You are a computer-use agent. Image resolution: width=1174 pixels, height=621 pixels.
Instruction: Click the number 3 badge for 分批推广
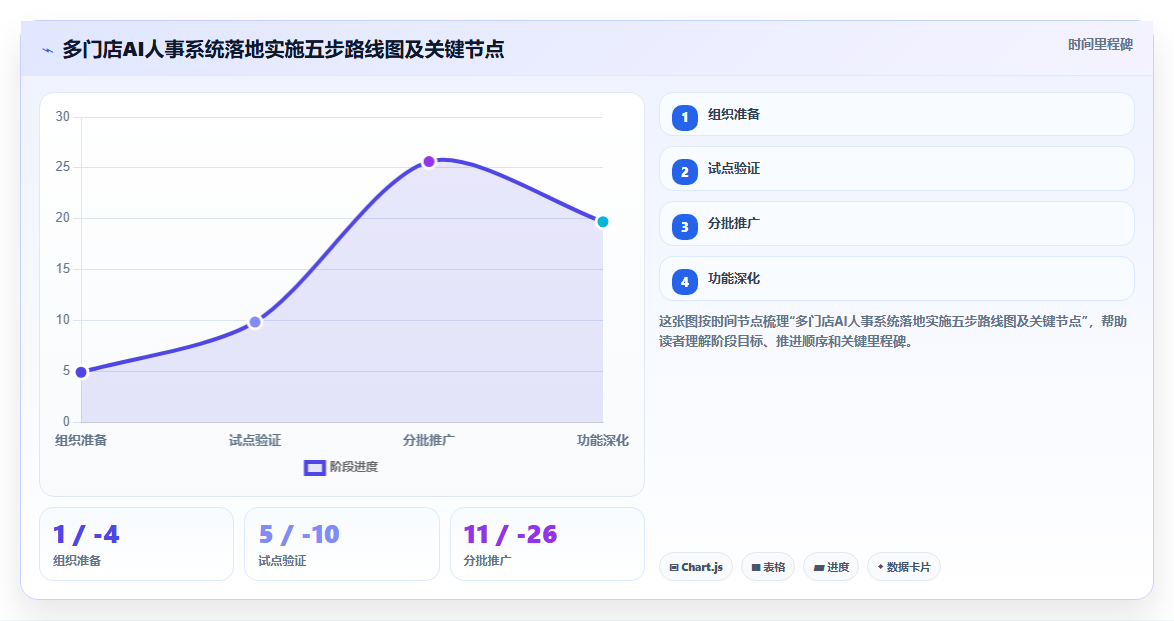click(x=684, y=227)
